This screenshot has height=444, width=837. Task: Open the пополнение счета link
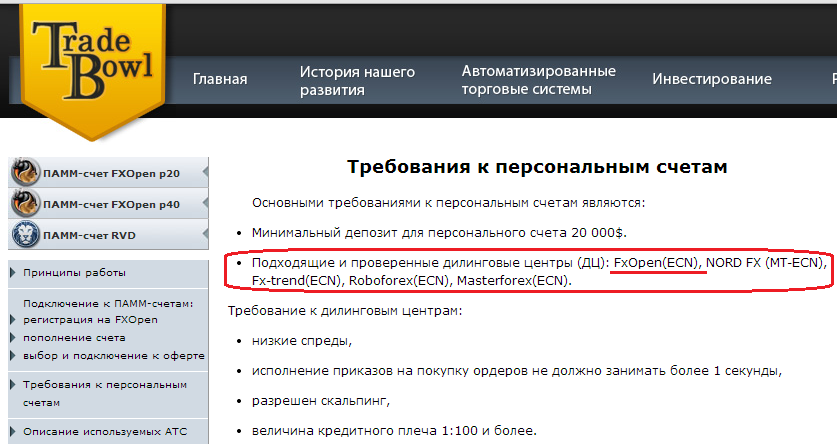pyautogui.click(x=74, y=338)
